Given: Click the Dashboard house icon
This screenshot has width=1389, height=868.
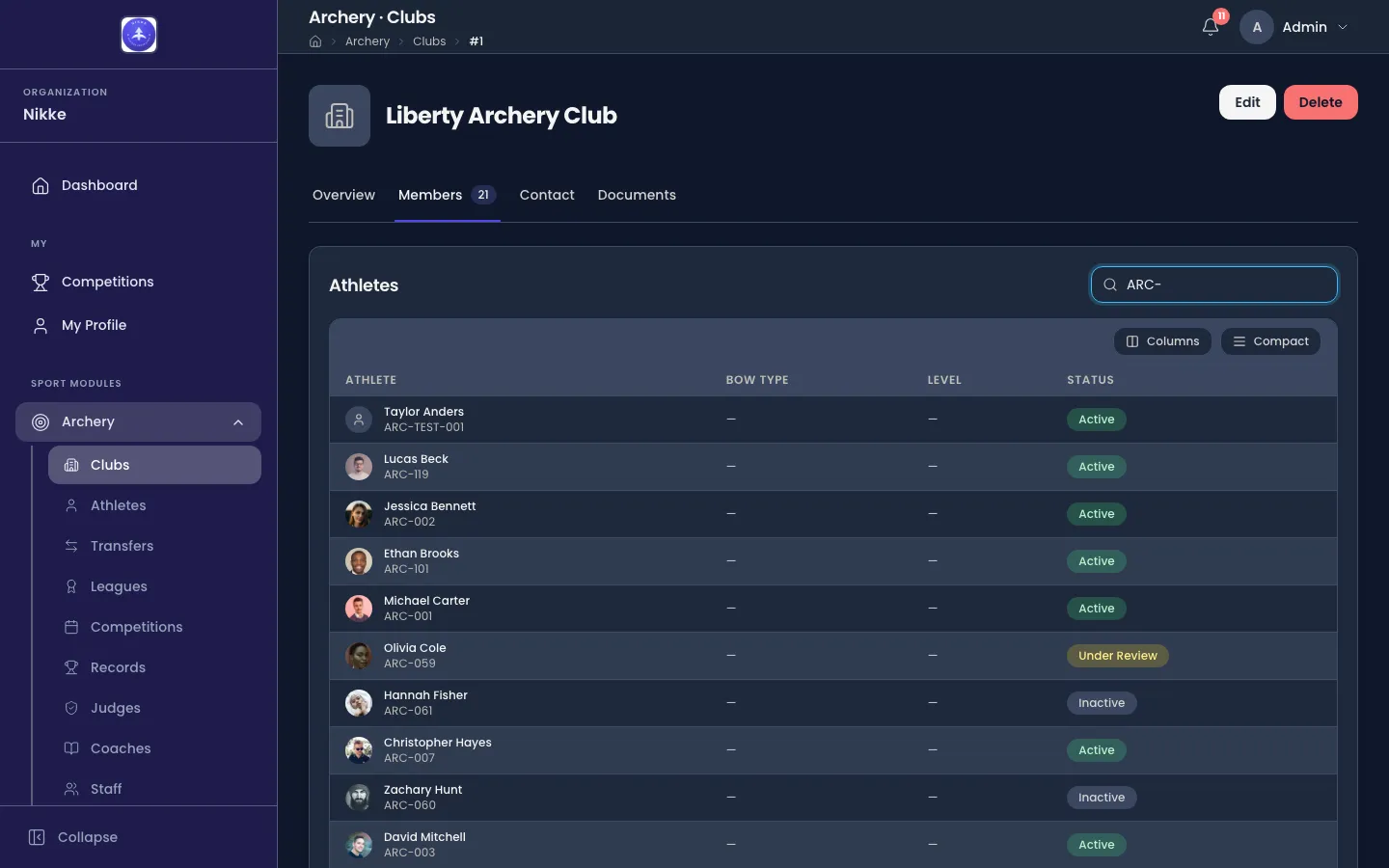Looking at the screenshot, I should 41,185.
